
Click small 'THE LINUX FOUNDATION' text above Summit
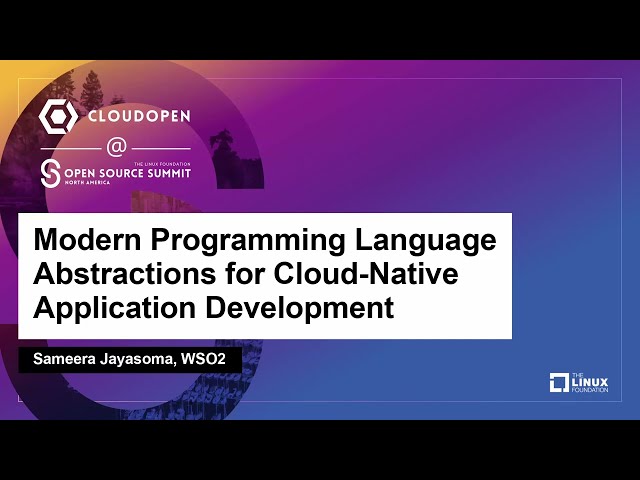(x=162, y=164)
